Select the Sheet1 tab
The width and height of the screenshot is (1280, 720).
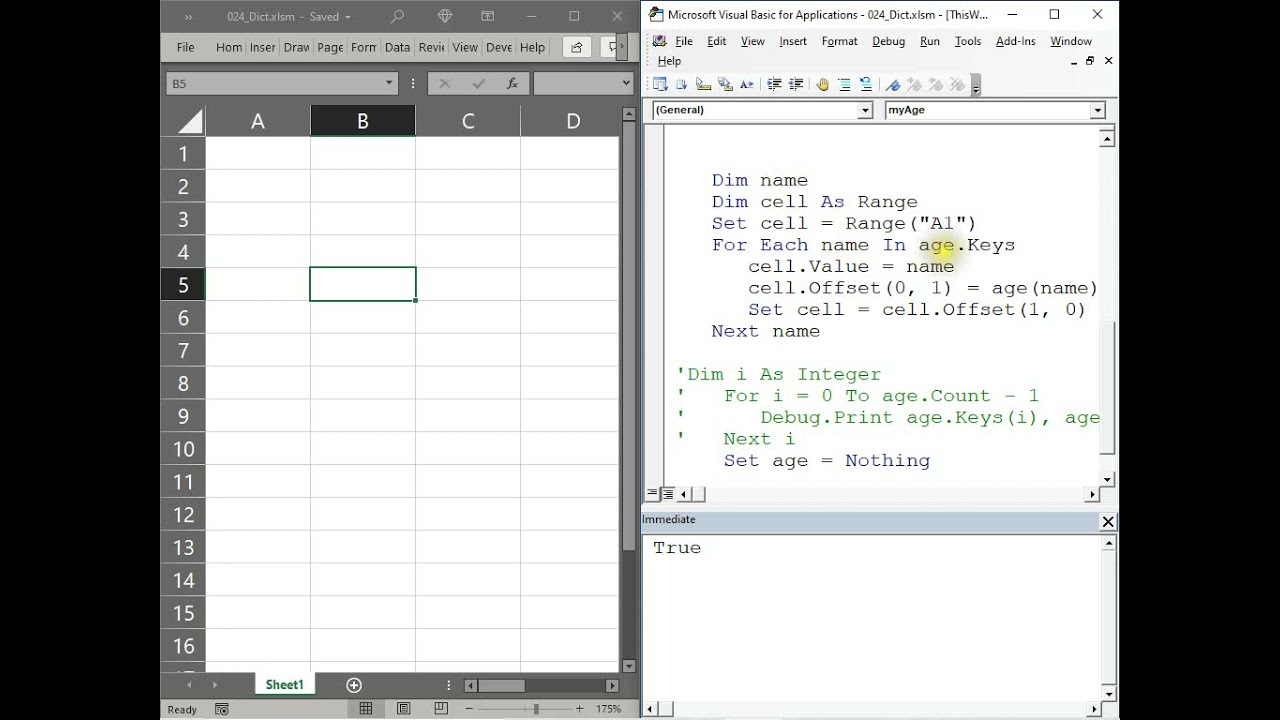[x=284, y=685]
